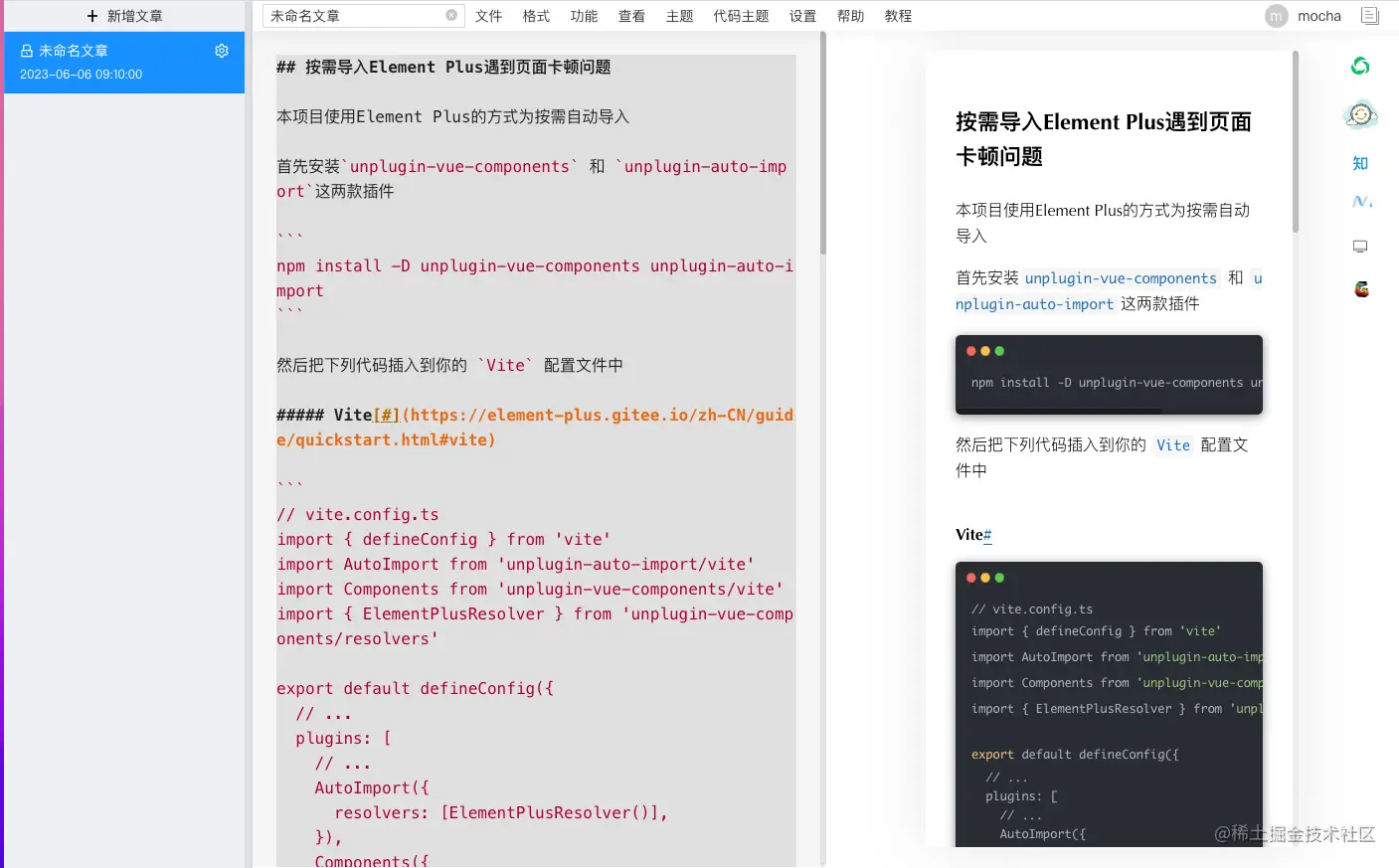
Task: Open the document list icon beside mocha
Action: click(x=1370, y=16)
